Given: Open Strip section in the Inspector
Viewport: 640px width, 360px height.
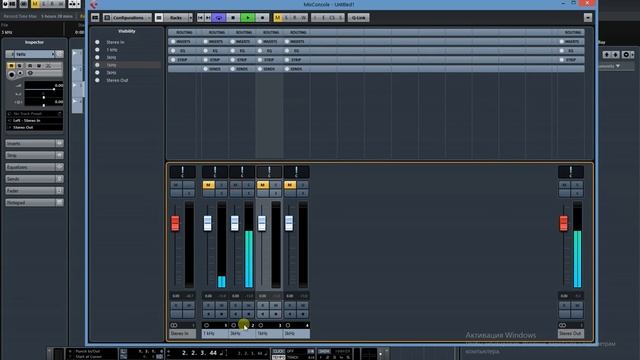Looking at the screenshot, I should [34, 155].
